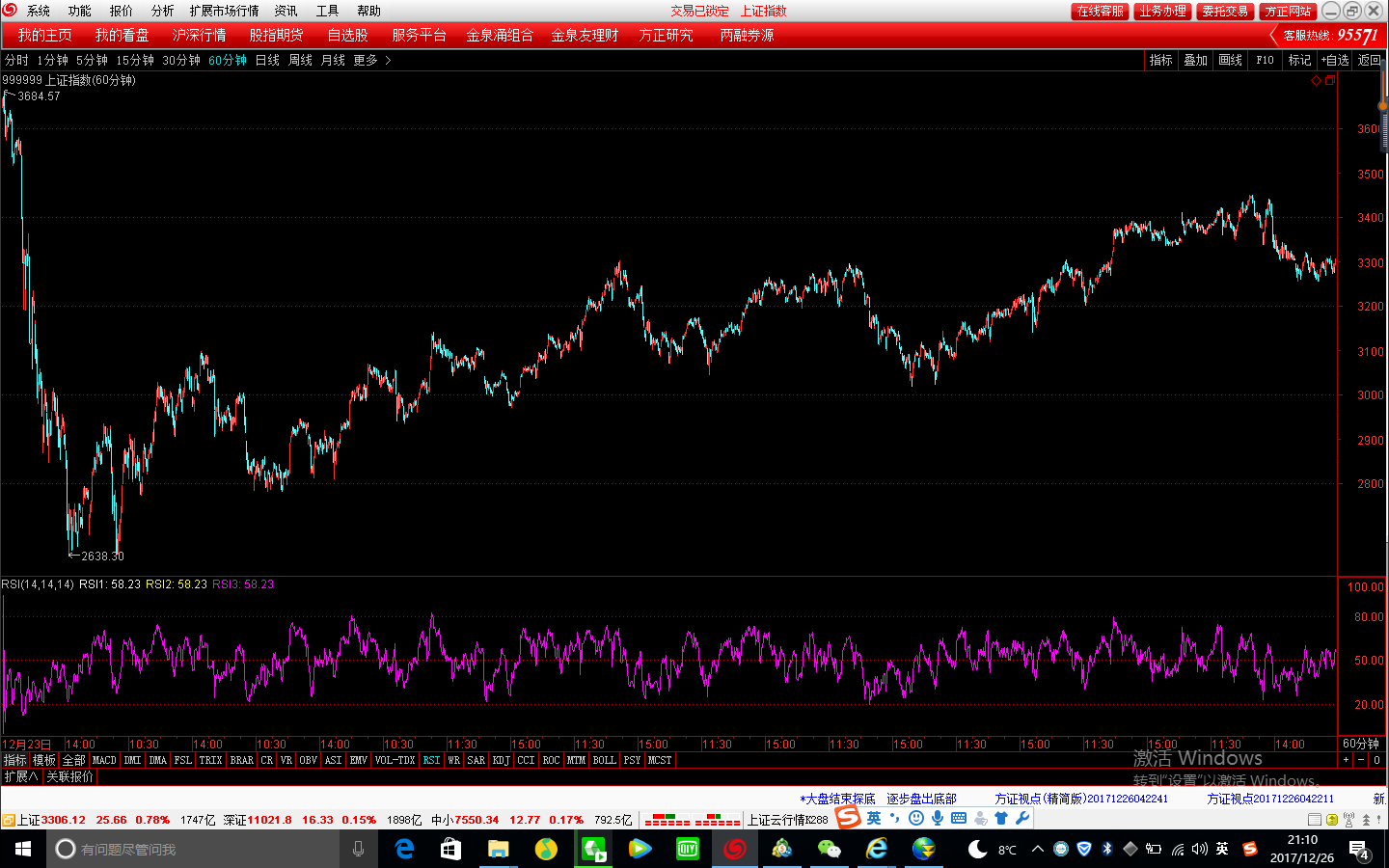The height and width of the screenshot is (868, 1389).
Task: Open the 系统 menu
Action: 39,11
